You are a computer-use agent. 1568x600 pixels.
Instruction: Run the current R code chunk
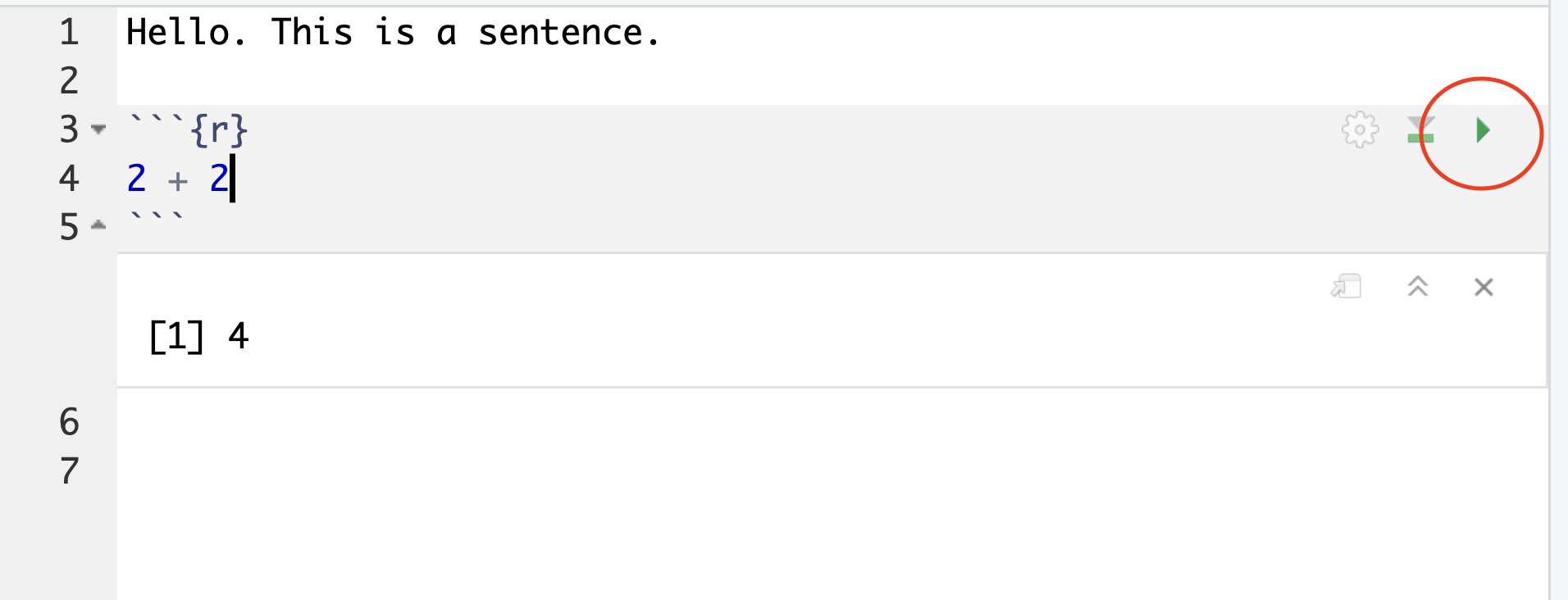[x=1482, y=130]
